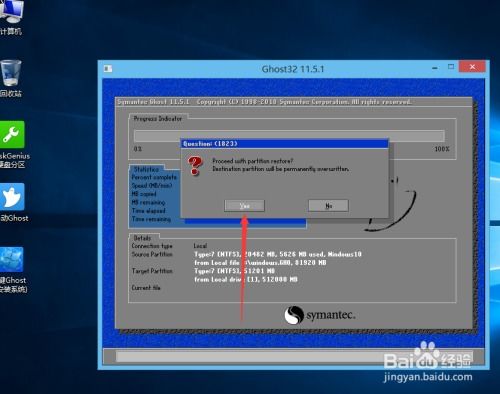Click the Details panel header

tap(142, 238)
